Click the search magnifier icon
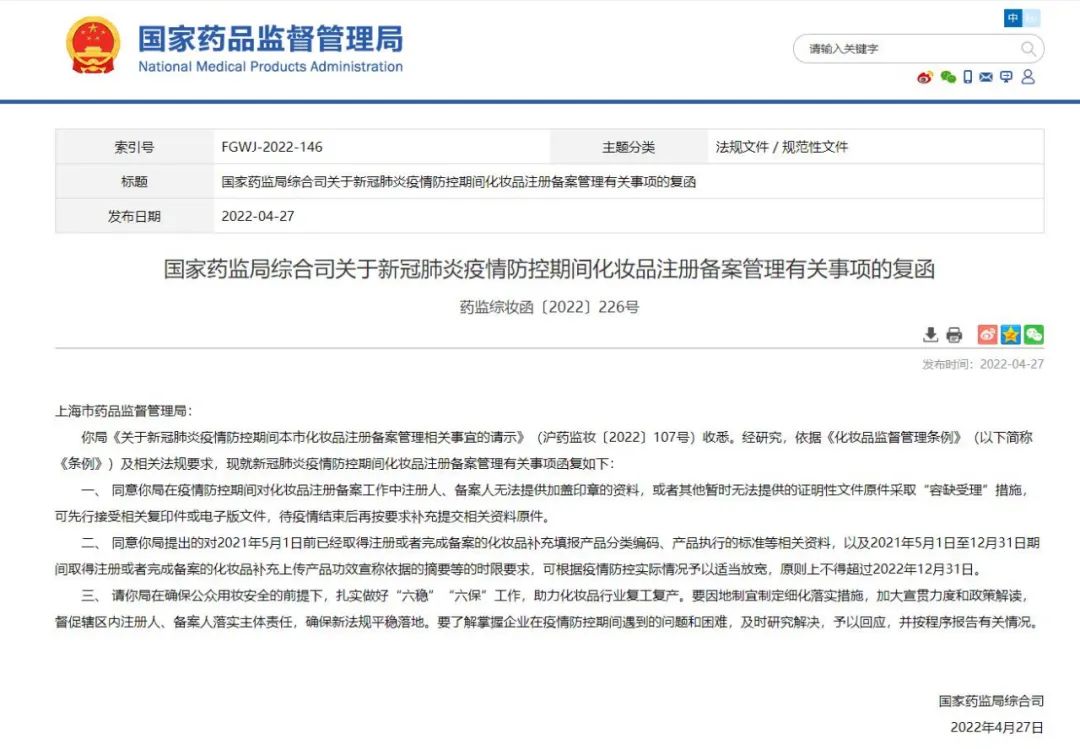Image resolution: width=1080 pixels, height=749 pixels. click(x=1028, y=49)
